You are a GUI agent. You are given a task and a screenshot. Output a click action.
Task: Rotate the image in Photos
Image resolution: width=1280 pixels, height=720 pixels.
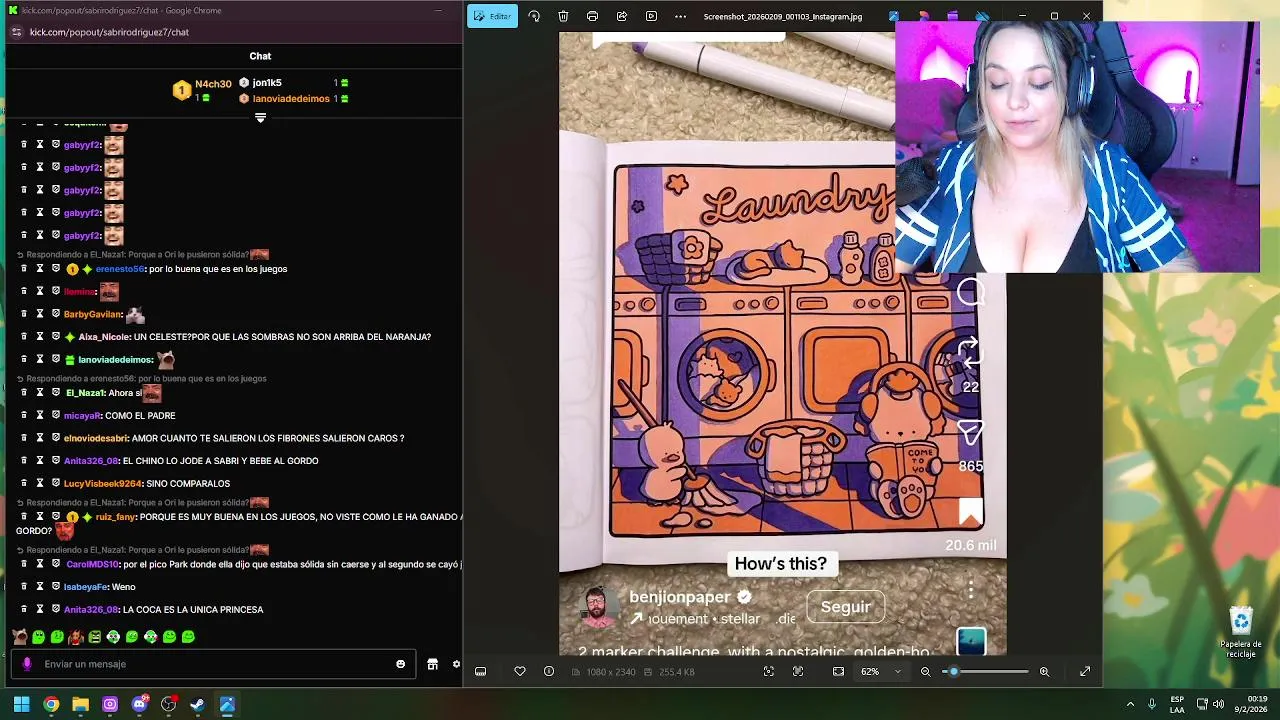click(x=534, y=16)
